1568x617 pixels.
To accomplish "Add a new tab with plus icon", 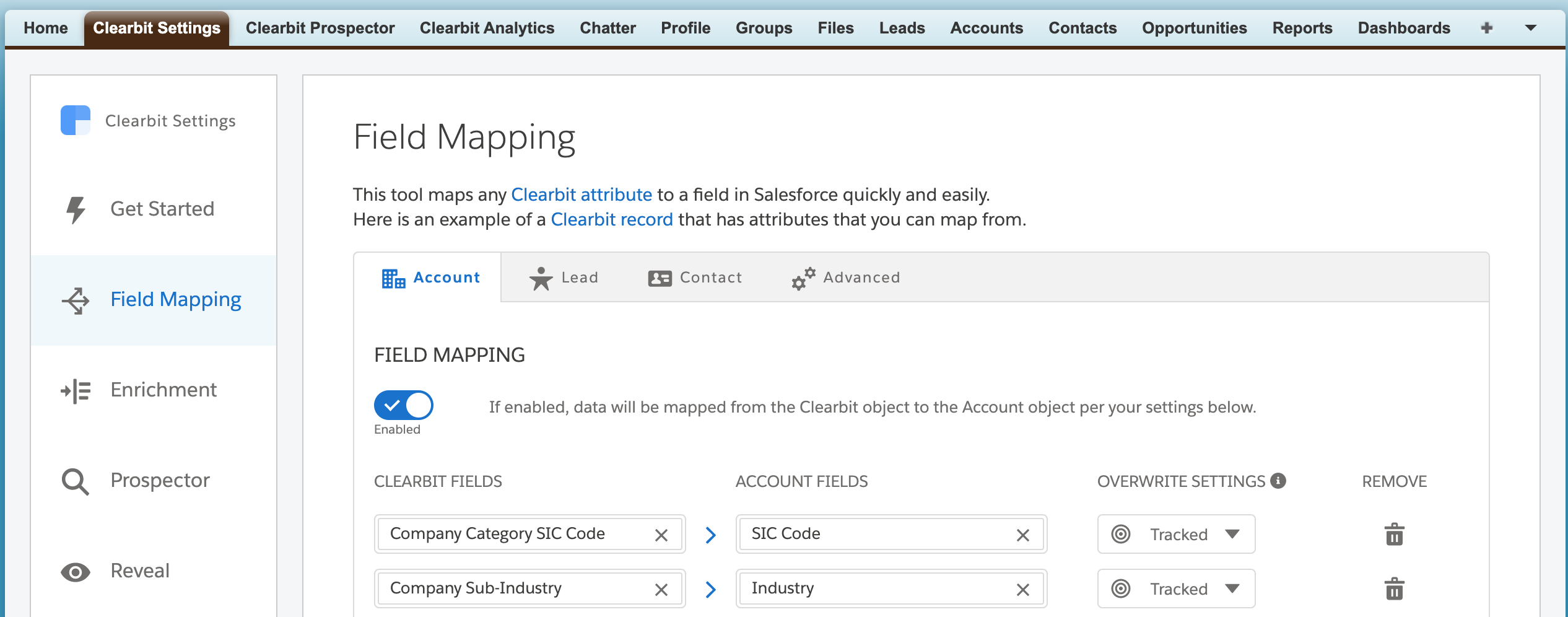I will point(1486,28).
